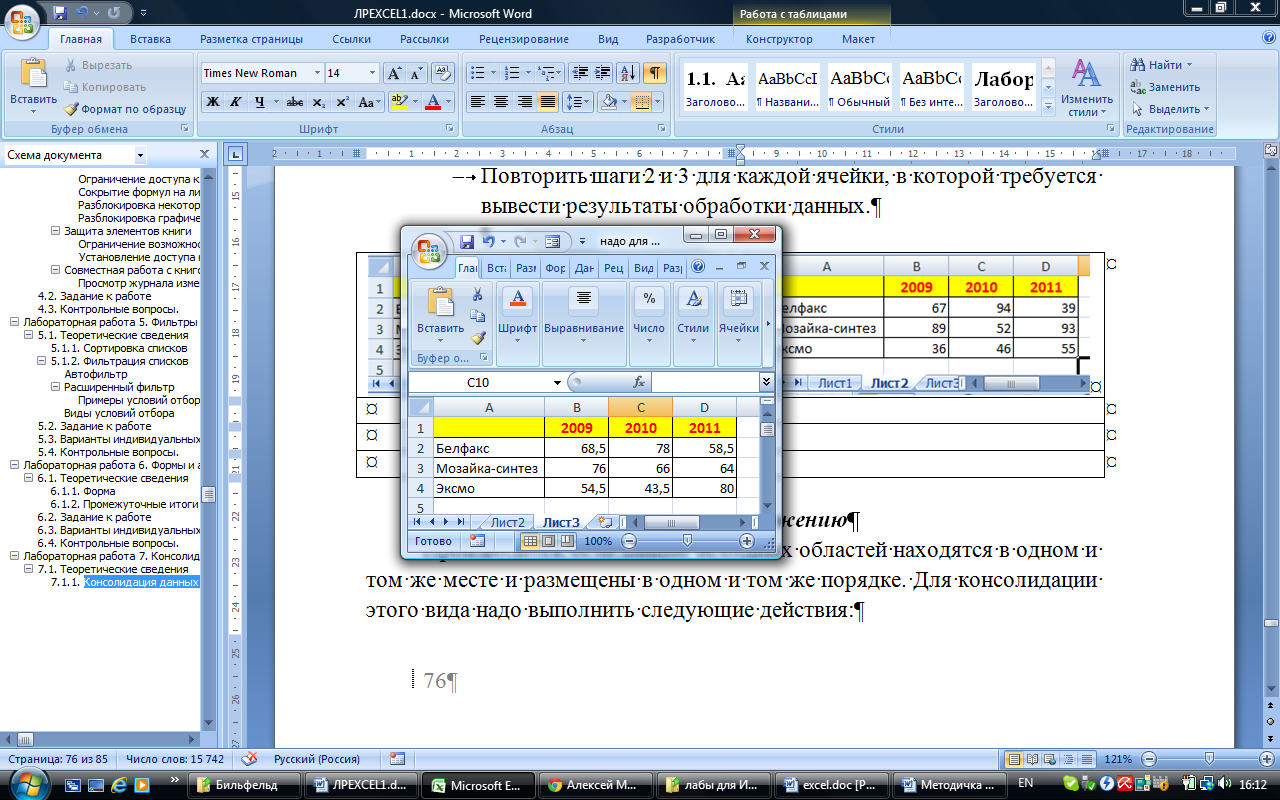Viewport: 1280px width, 800px height.
Task: Click the Clear Formatting icon in Word
Action: point(442,74)
